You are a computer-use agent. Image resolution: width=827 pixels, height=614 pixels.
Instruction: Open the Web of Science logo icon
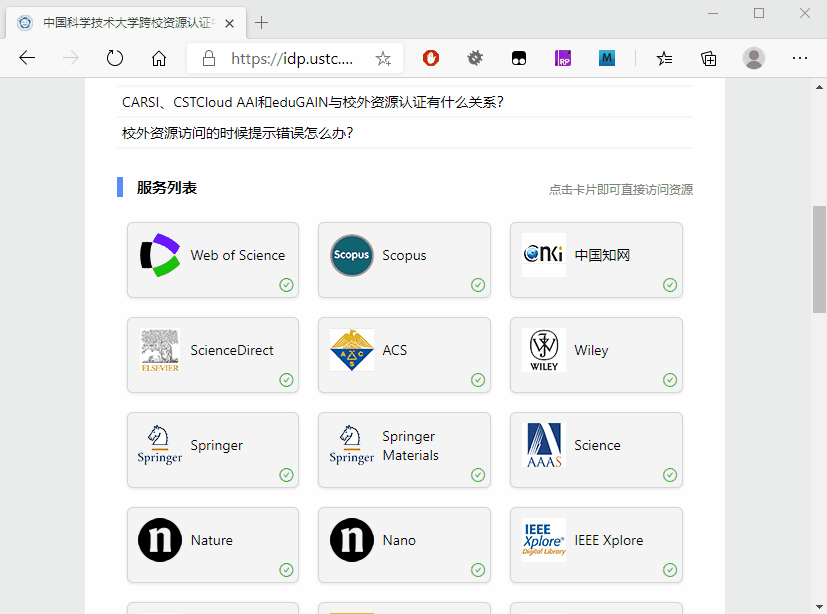point(160,255)
